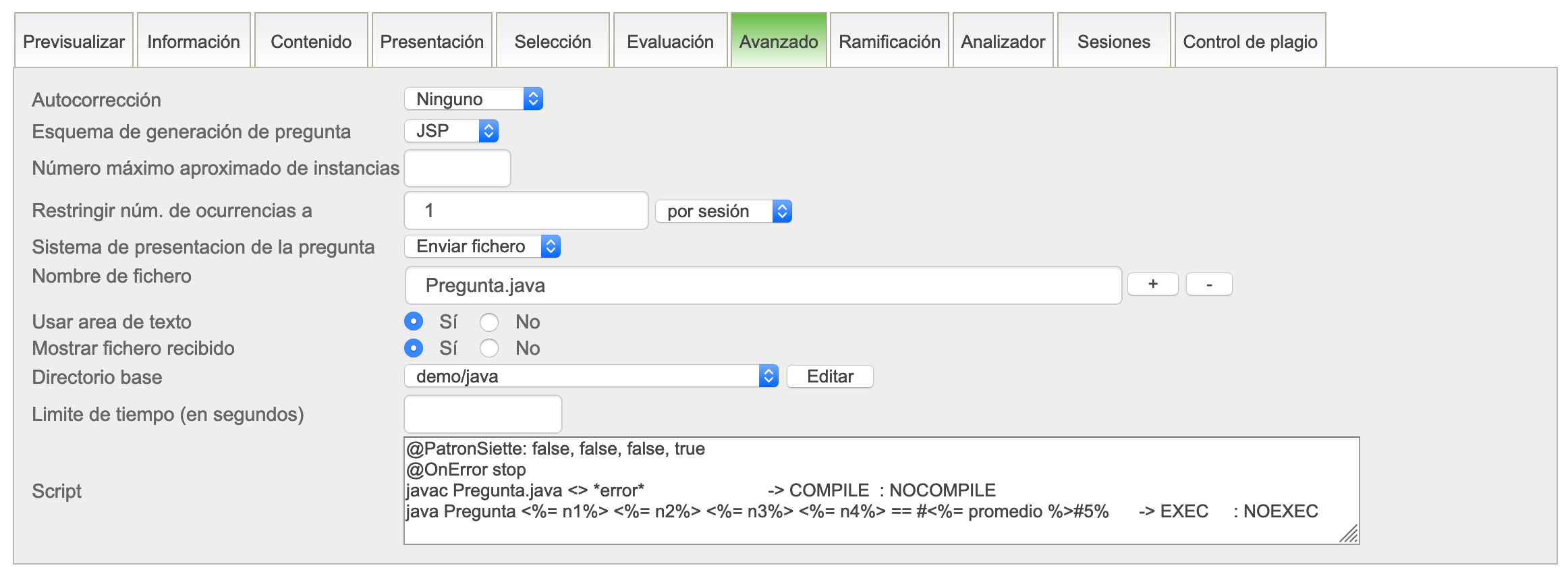Screen dimensions: 1568x572
Task: Click the 'Pregunta.java' file name field
Action: 762,285
